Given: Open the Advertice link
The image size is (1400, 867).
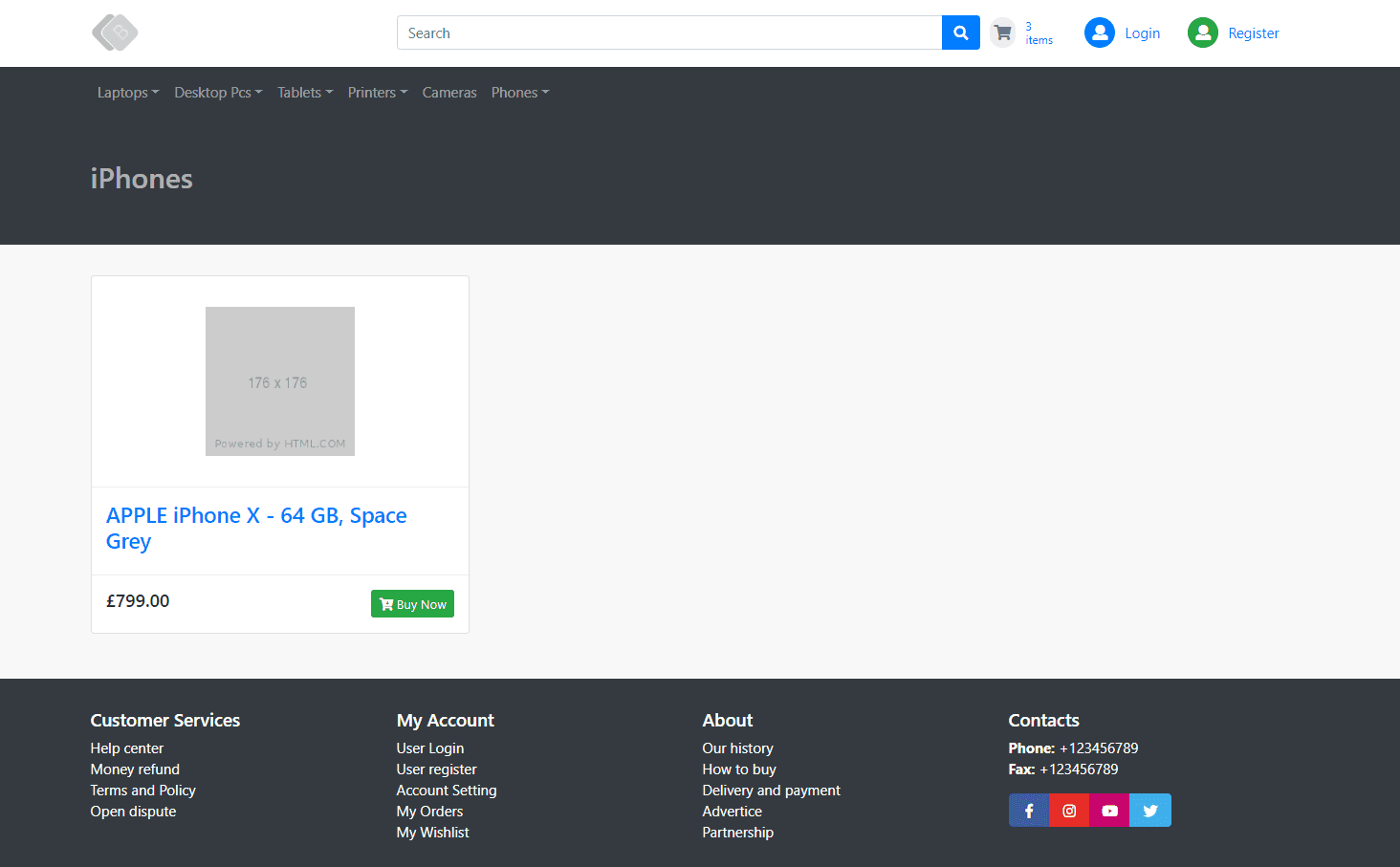Looking at the screenshot, I should [x=733, y=812].
